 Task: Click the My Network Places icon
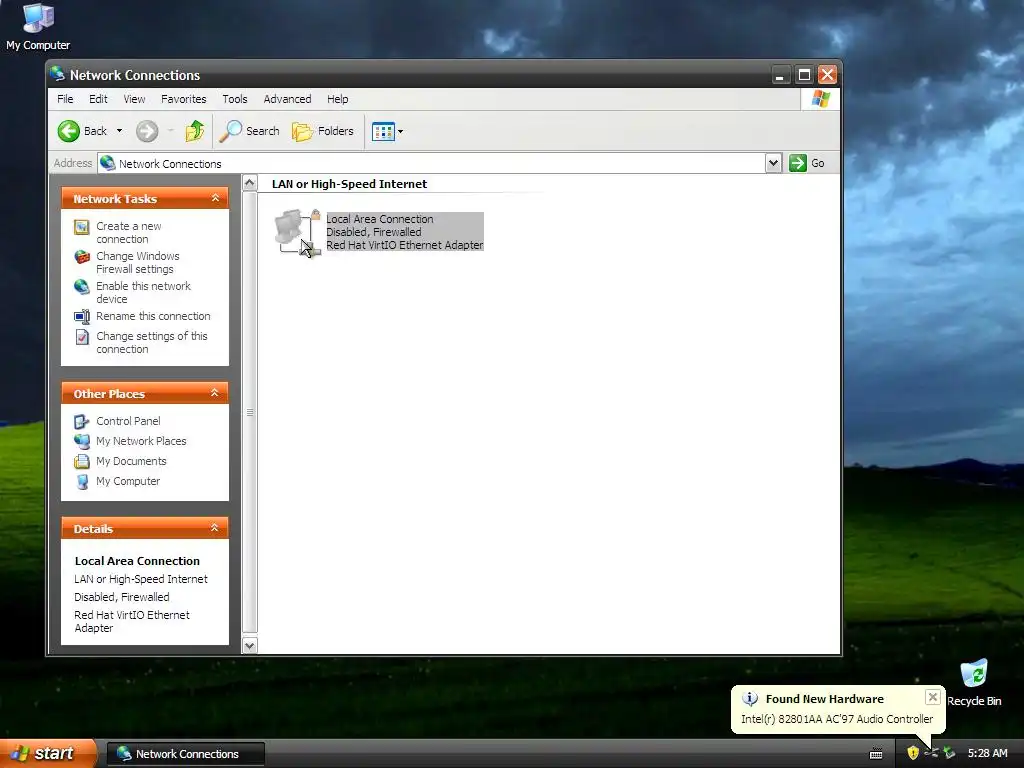pyautogui.click(x=82, y=441)
